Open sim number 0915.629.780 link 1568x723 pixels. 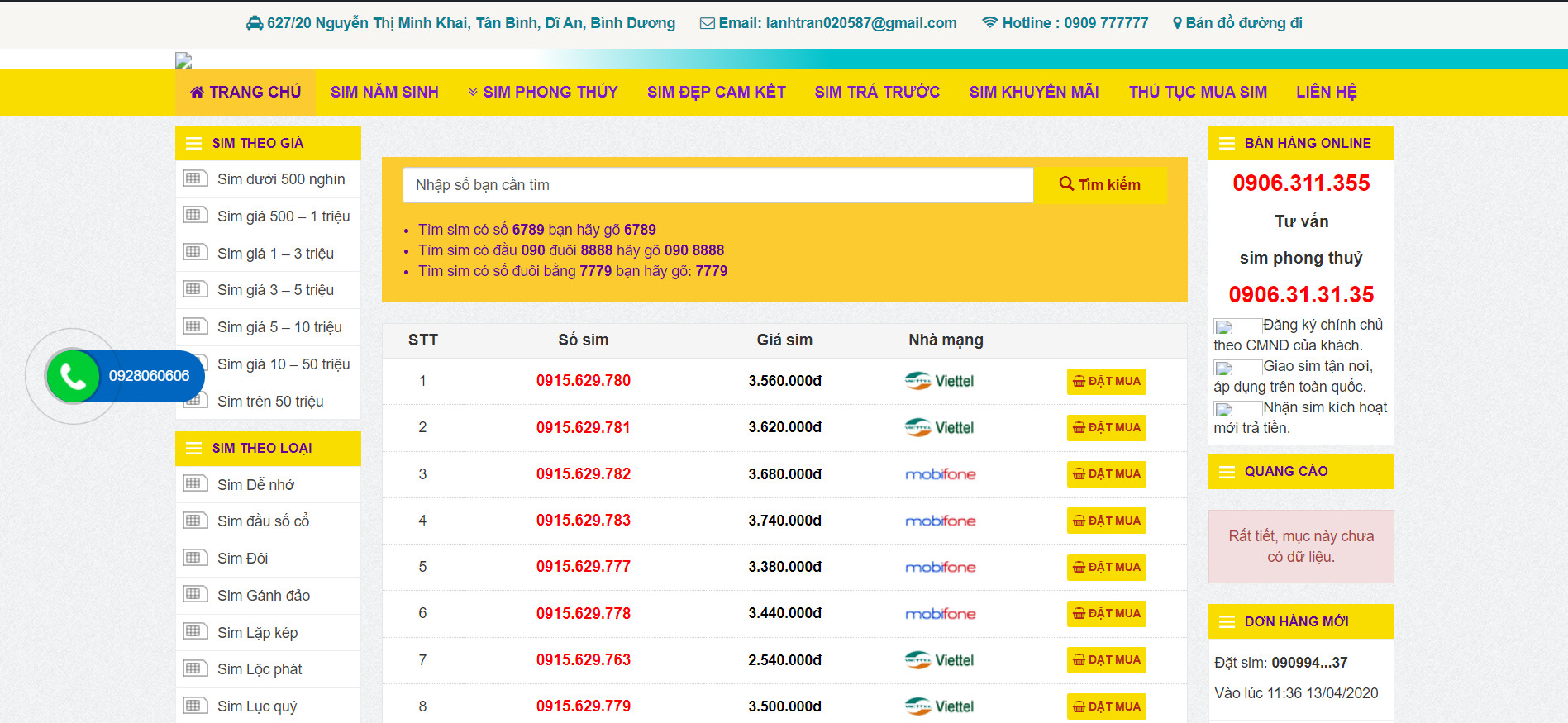coord(584,381)
